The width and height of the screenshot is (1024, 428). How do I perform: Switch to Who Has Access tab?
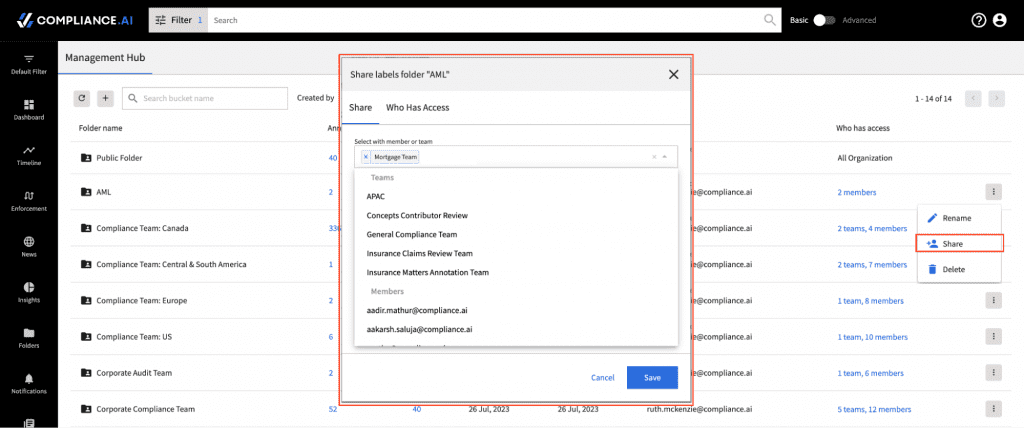(x=417, y=107)
